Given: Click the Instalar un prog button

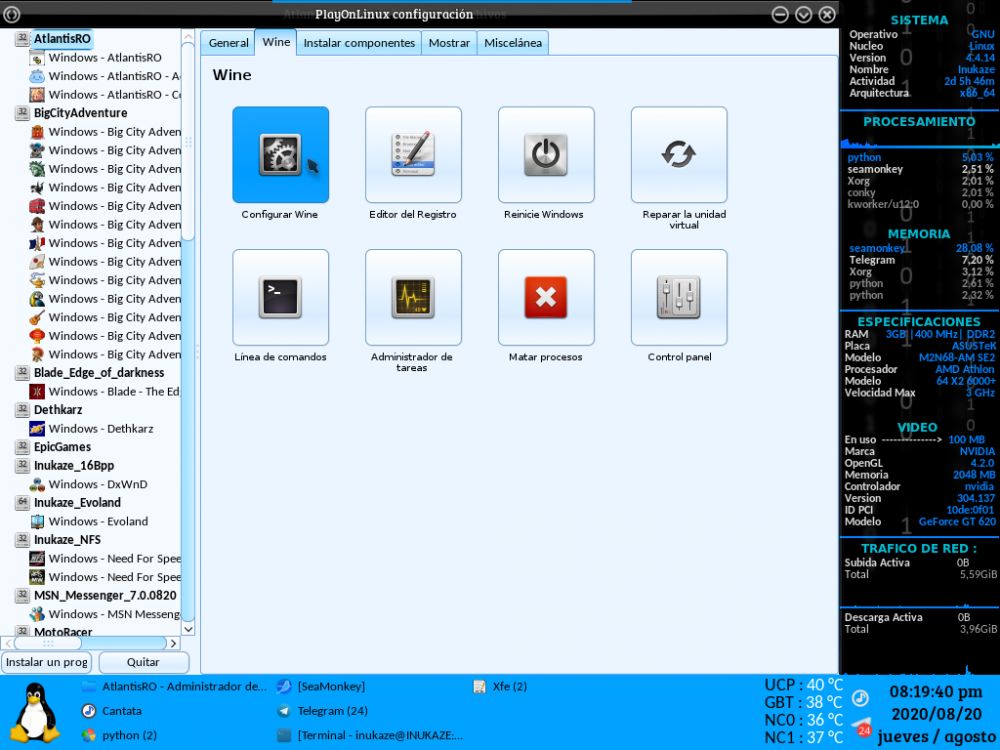Looking at the screenshot, I should click(x=47, y=662).
